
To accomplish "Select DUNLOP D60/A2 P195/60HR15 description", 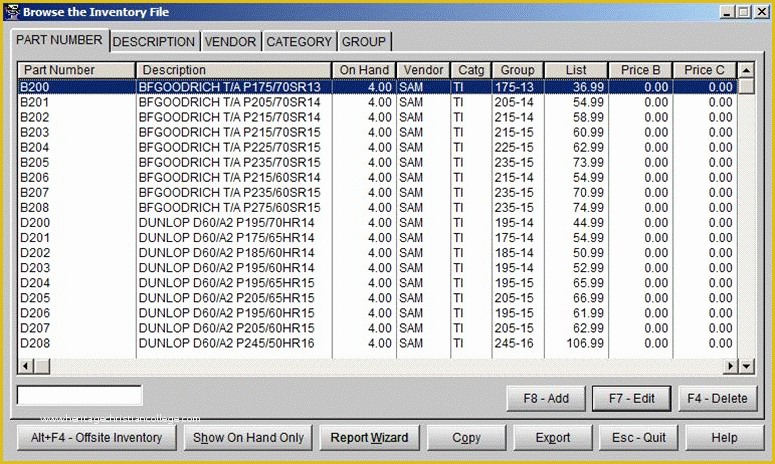I will [226, 313].
